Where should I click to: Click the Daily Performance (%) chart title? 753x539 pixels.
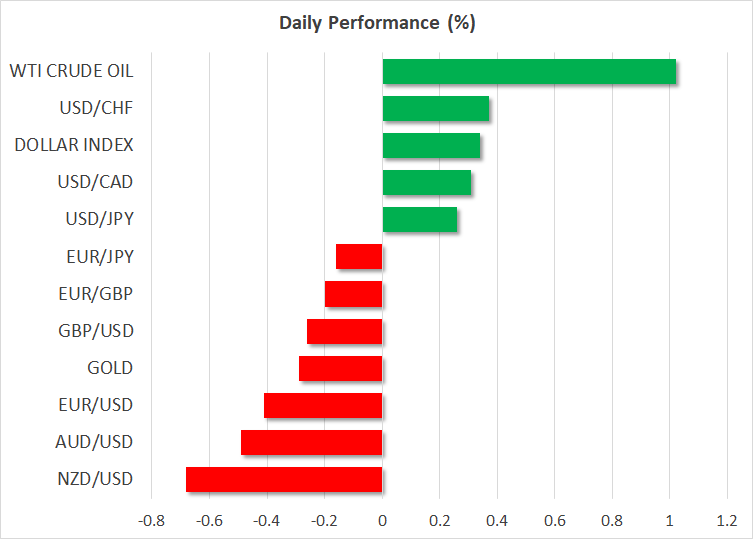[x=376, y=21]
